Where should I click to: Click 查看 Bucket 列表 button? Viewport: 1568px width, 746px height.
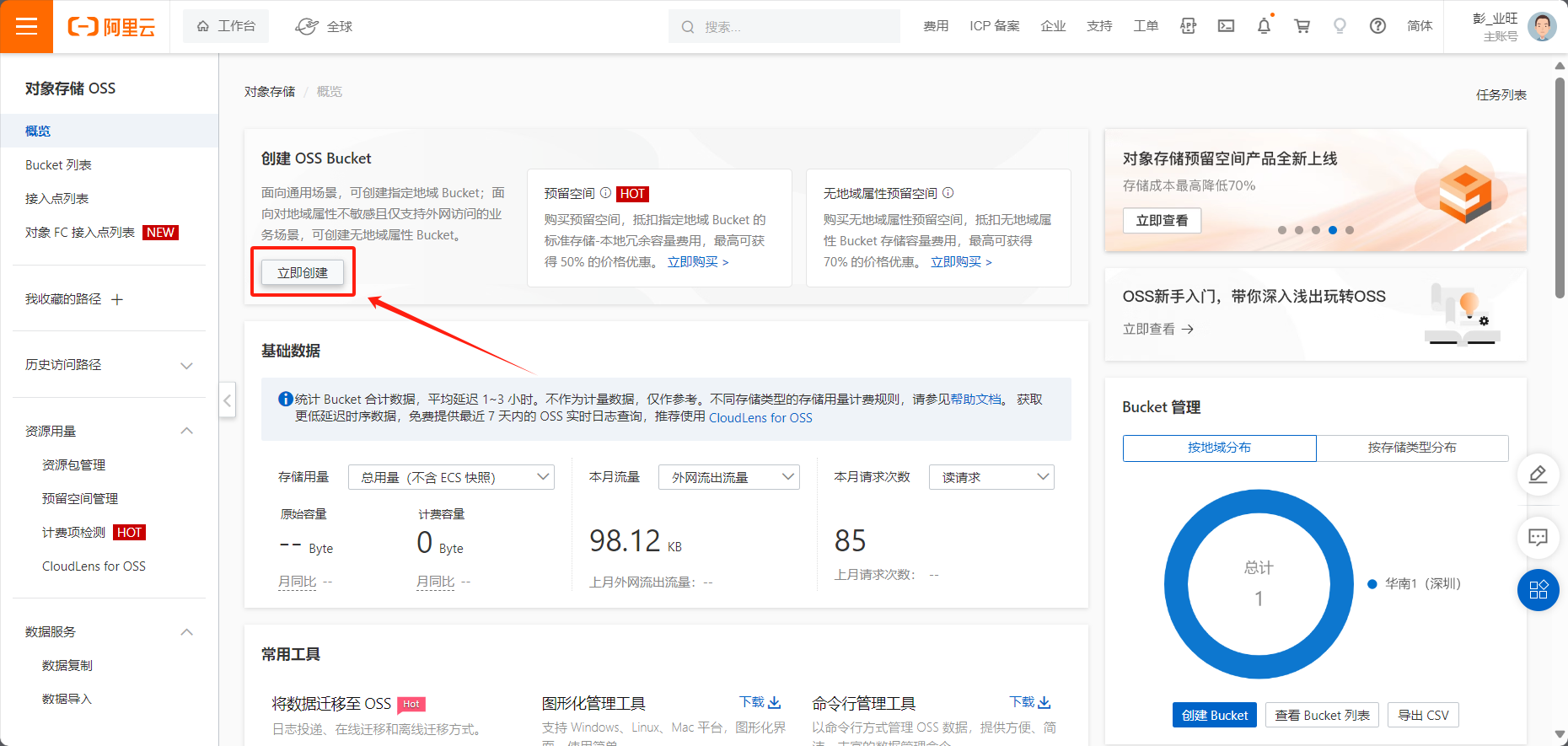click(x=1322, y=715)
